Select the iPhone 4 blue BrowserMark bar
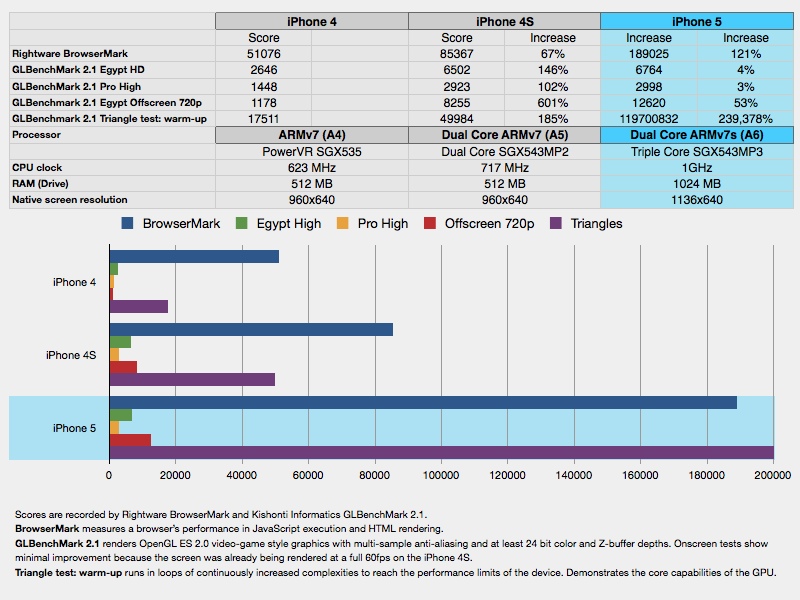 click(x=194, y=257)
